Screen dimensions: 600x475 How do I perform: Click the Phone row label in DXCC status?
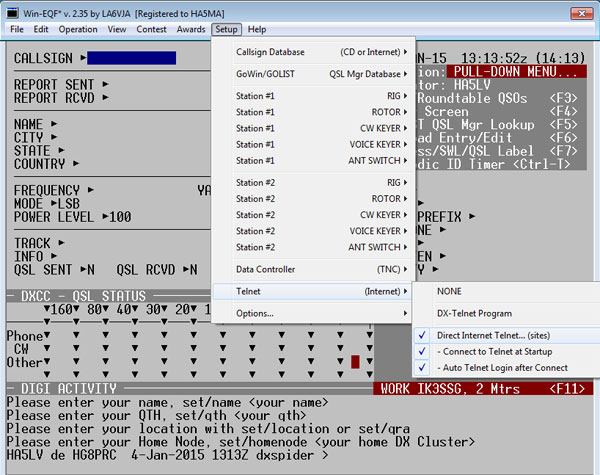tap(25, 336)
